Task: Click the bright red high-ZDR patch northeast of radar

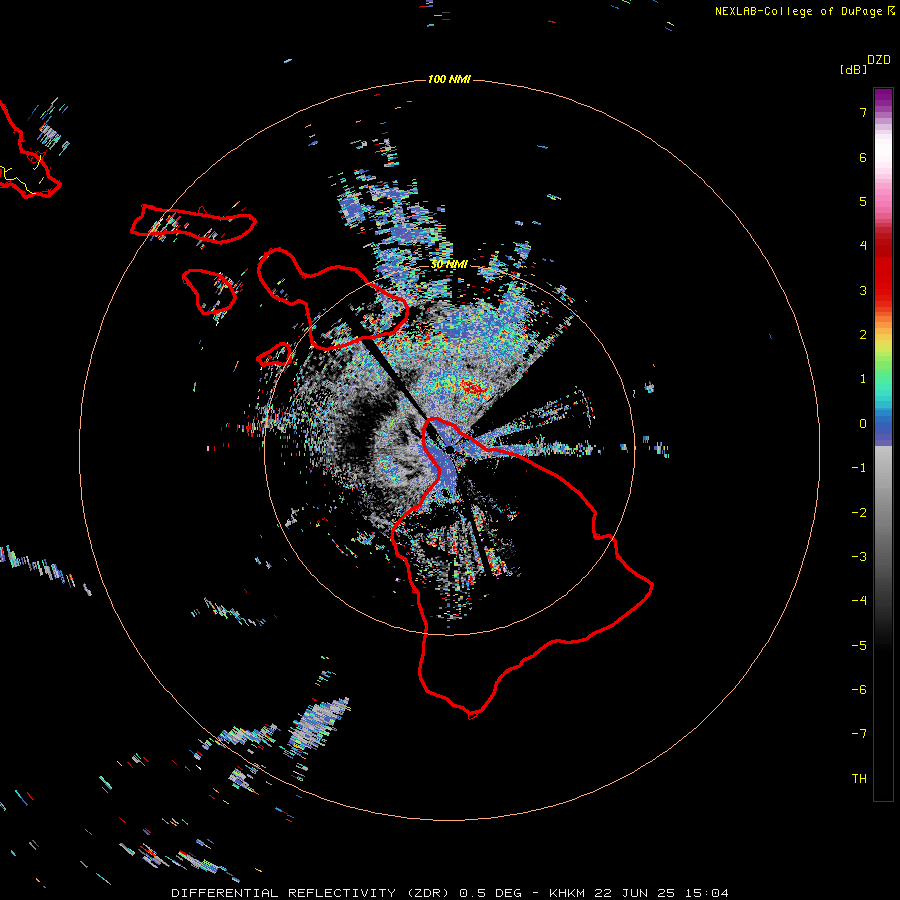Action: point(474,388)
